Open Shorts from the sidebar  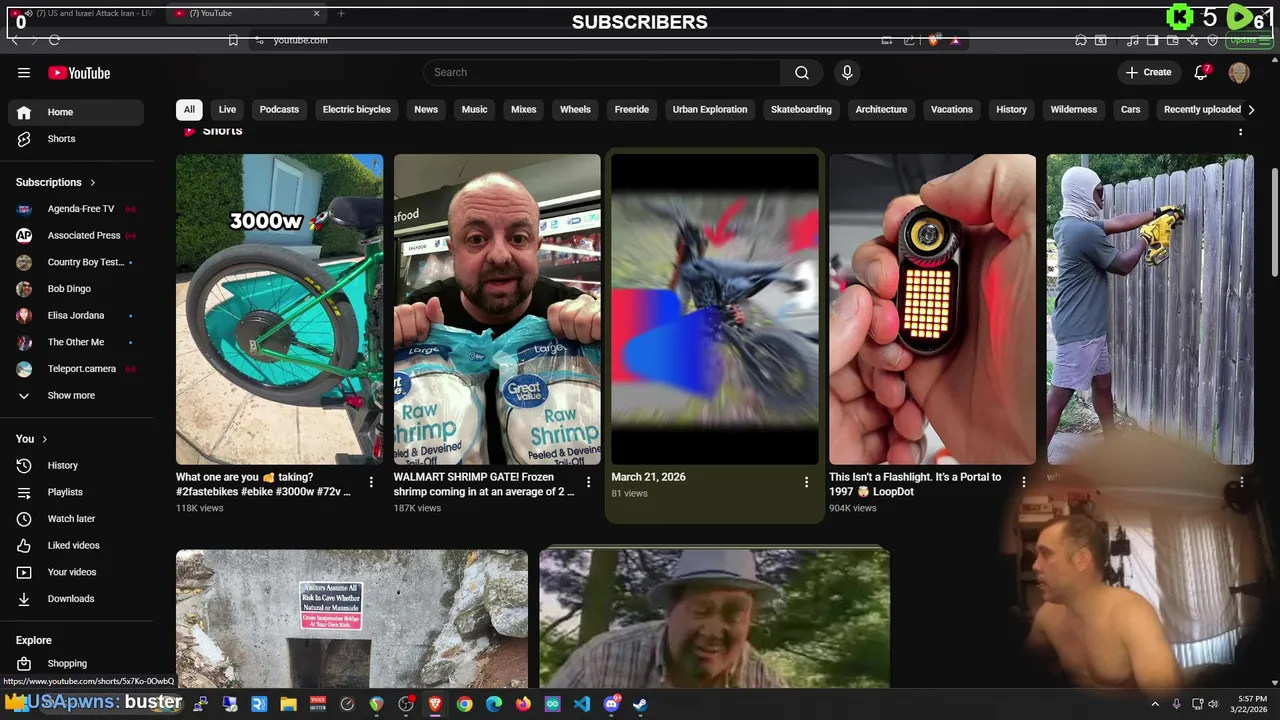[x=76, y=139]
